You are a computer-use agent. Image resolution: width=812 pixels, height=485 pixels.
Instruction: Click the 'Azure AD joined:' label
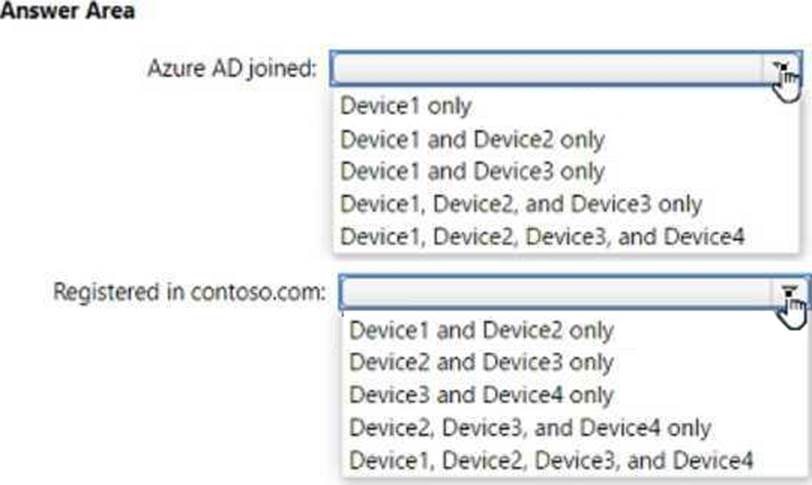(x=232, y=69)
